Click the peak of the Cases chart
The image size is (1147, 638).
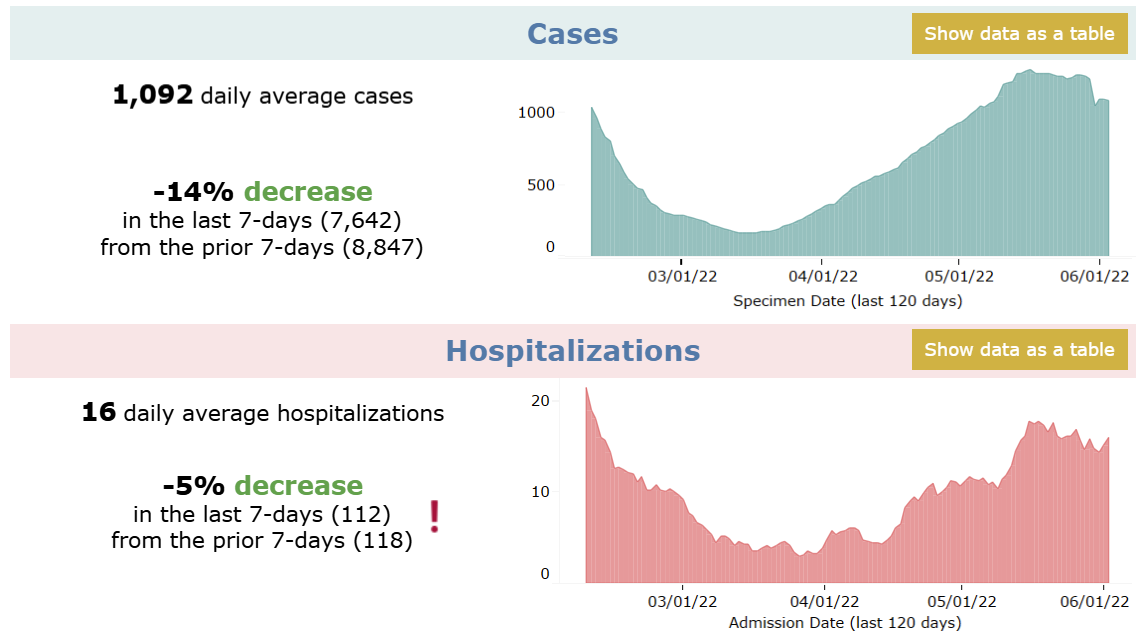click(x=1030, y=75)
